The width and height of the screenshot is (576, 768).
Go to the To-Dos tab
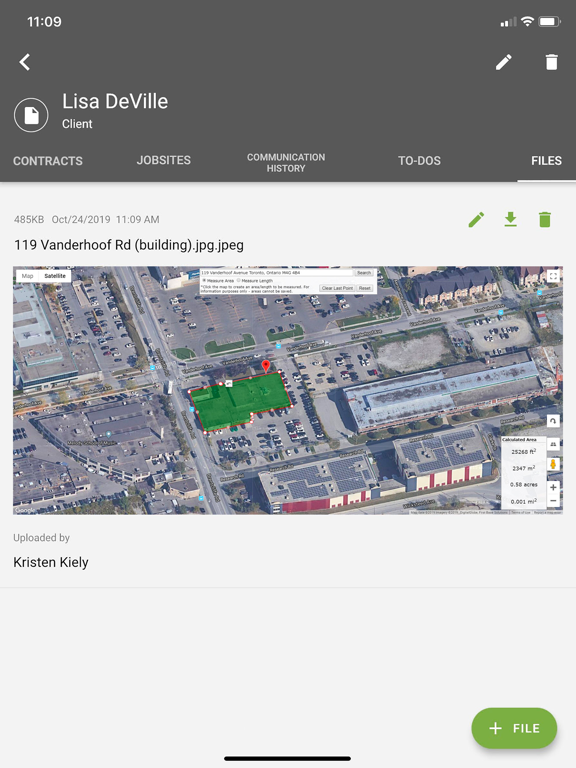tap(419, 161)
